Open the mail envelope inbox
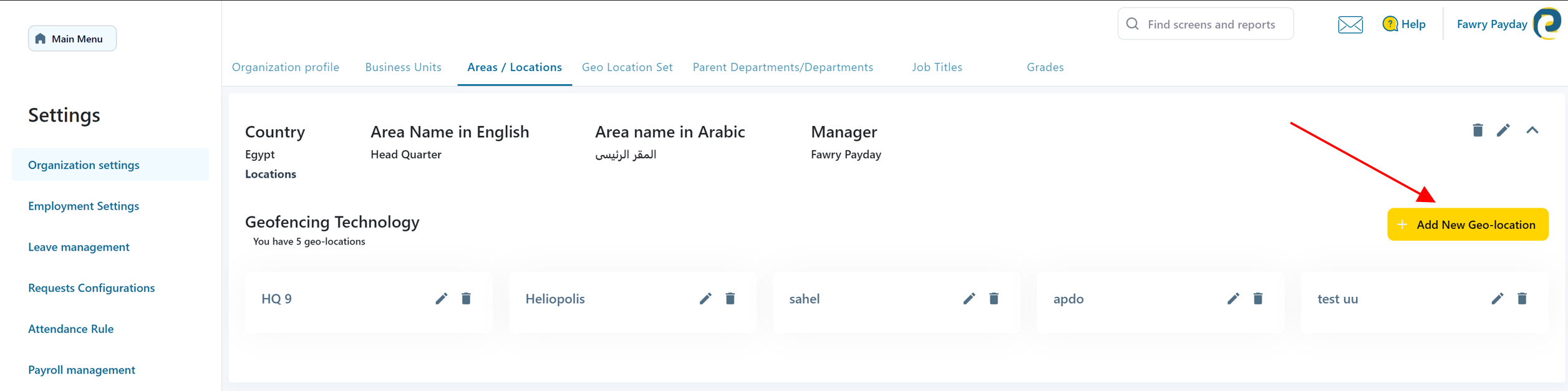Screen dimensions: 1568x391 (1350, 25)
